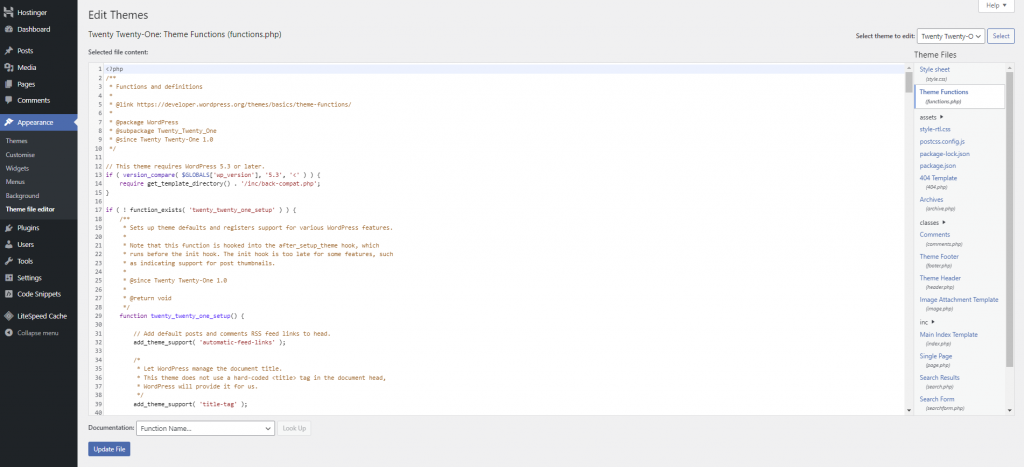
Task: Click the Plugins icon
Action: pos(8,228)
